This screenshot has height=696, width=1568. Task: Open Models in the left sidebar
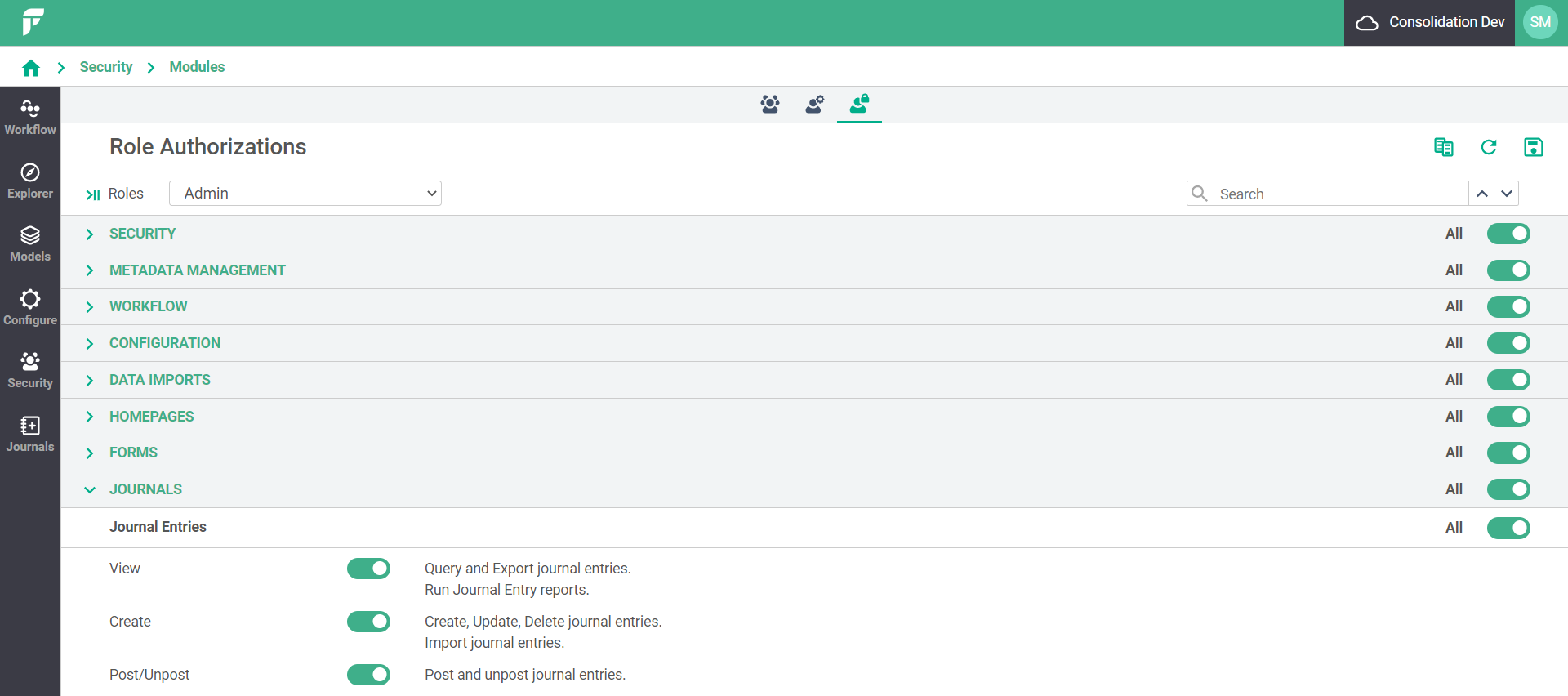click(x=30, y=244)
